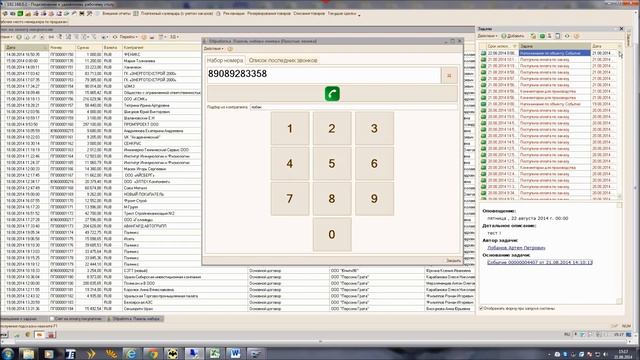Open 'Действия' dropdown in the tasks panel
The width and height of the screenshot is (640, 360).
pyautogui.click(x=488, y=36)
